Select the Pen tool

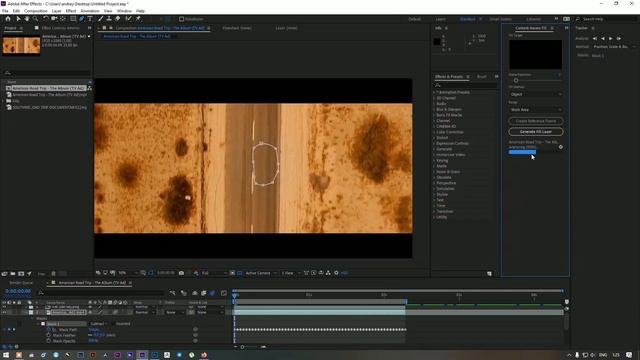(82, 19)
